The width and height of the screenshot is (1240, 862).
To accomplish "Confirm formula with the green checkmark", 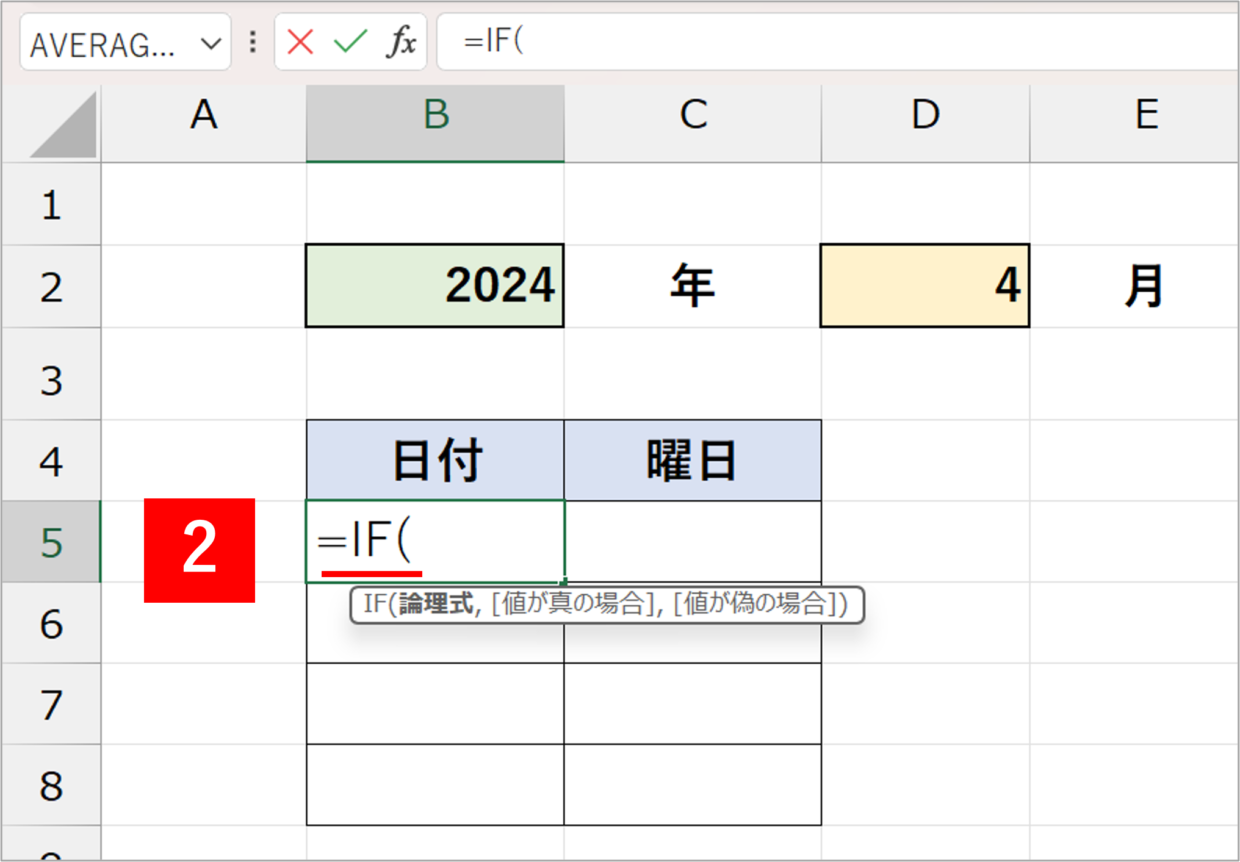I will tap(350, 43).
